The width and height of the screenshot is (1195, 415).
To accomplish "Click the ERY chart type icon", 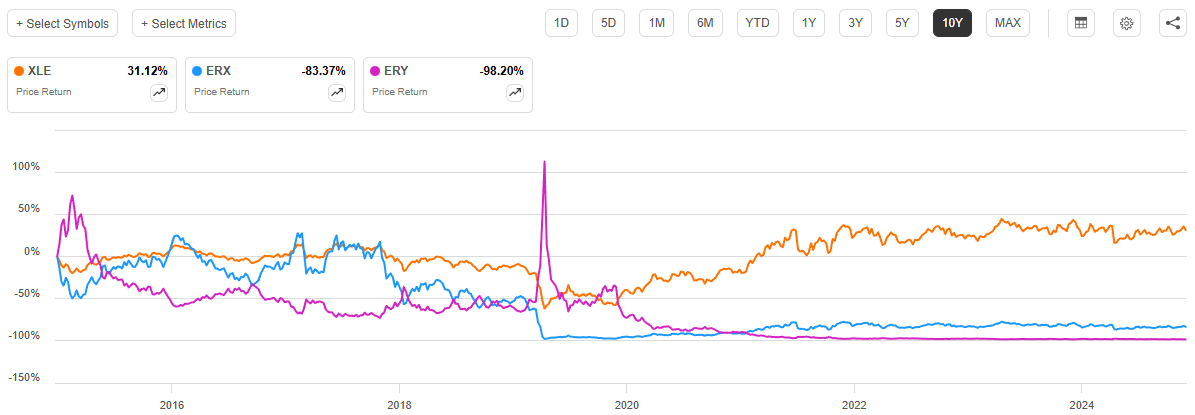I will click(515, 92).
